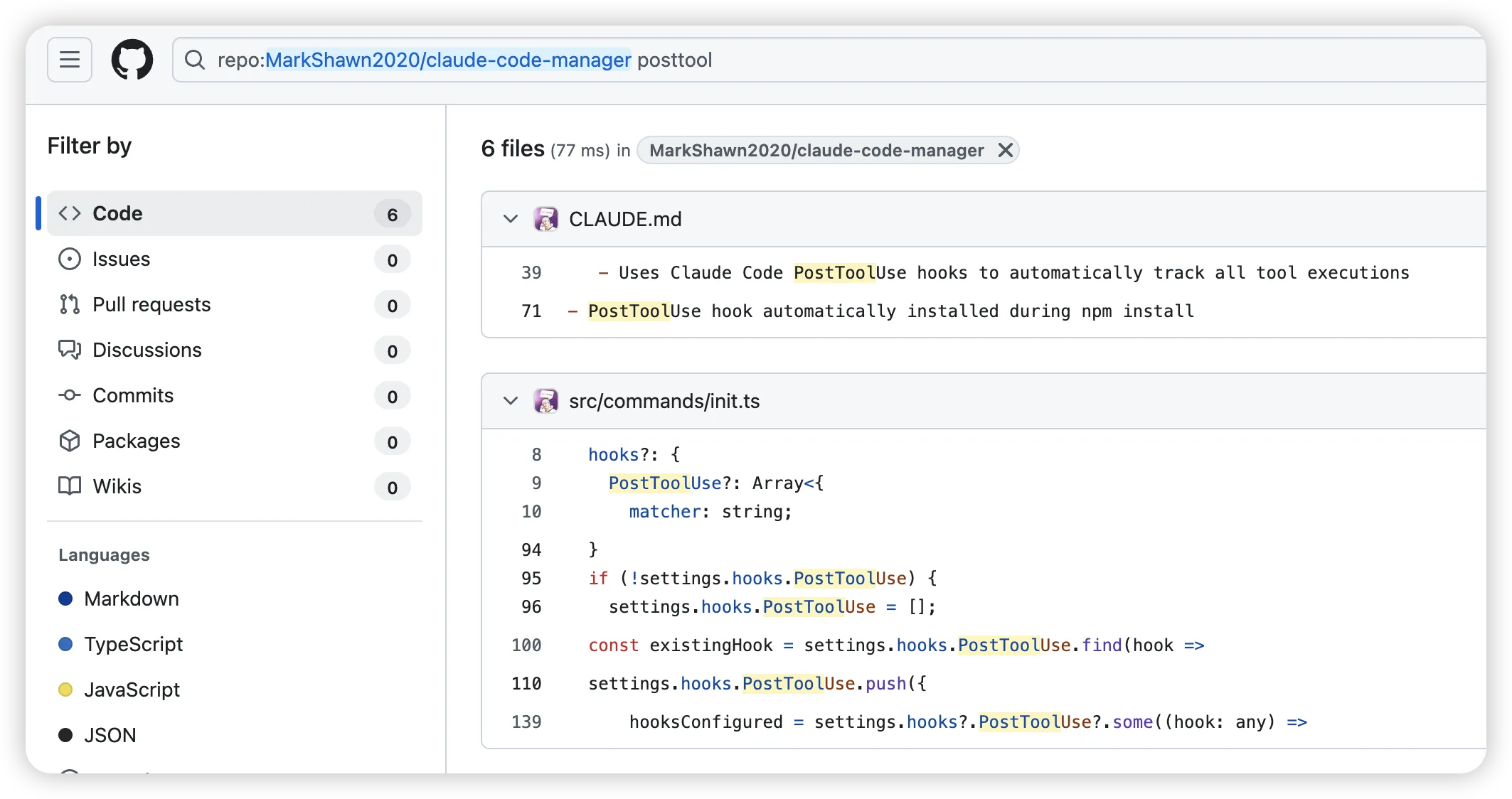
Task: Click line number 39 in CLAUDE.md
Action: coord(531,273)
